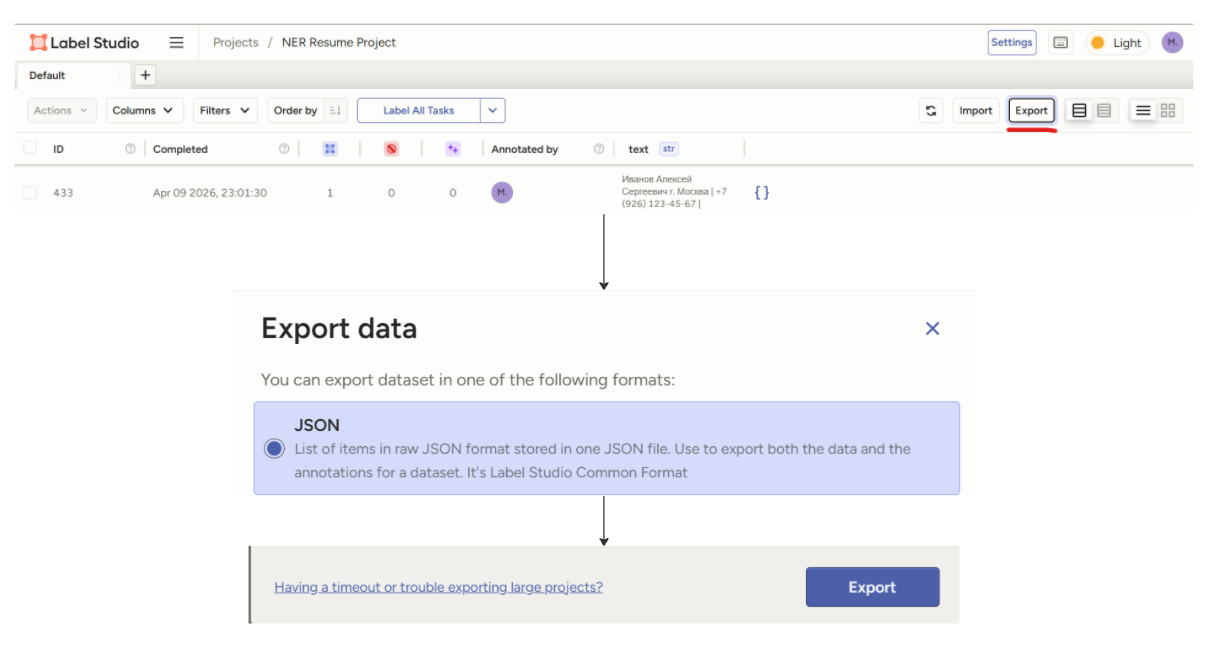Click the refresh data icon

click(x=931, y=111)
